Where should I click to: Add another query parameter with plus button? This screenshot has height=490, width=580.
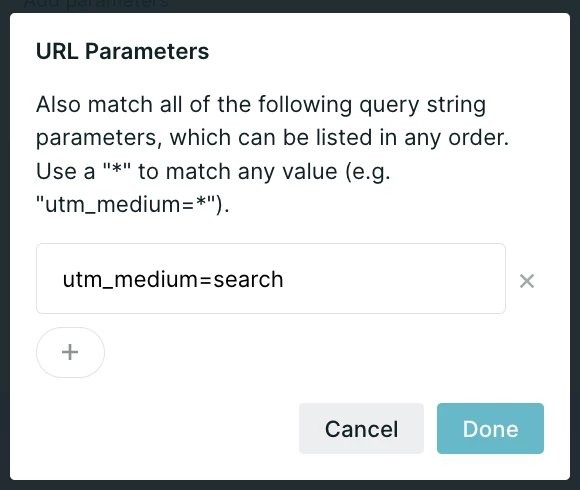[x=70, y=352]
